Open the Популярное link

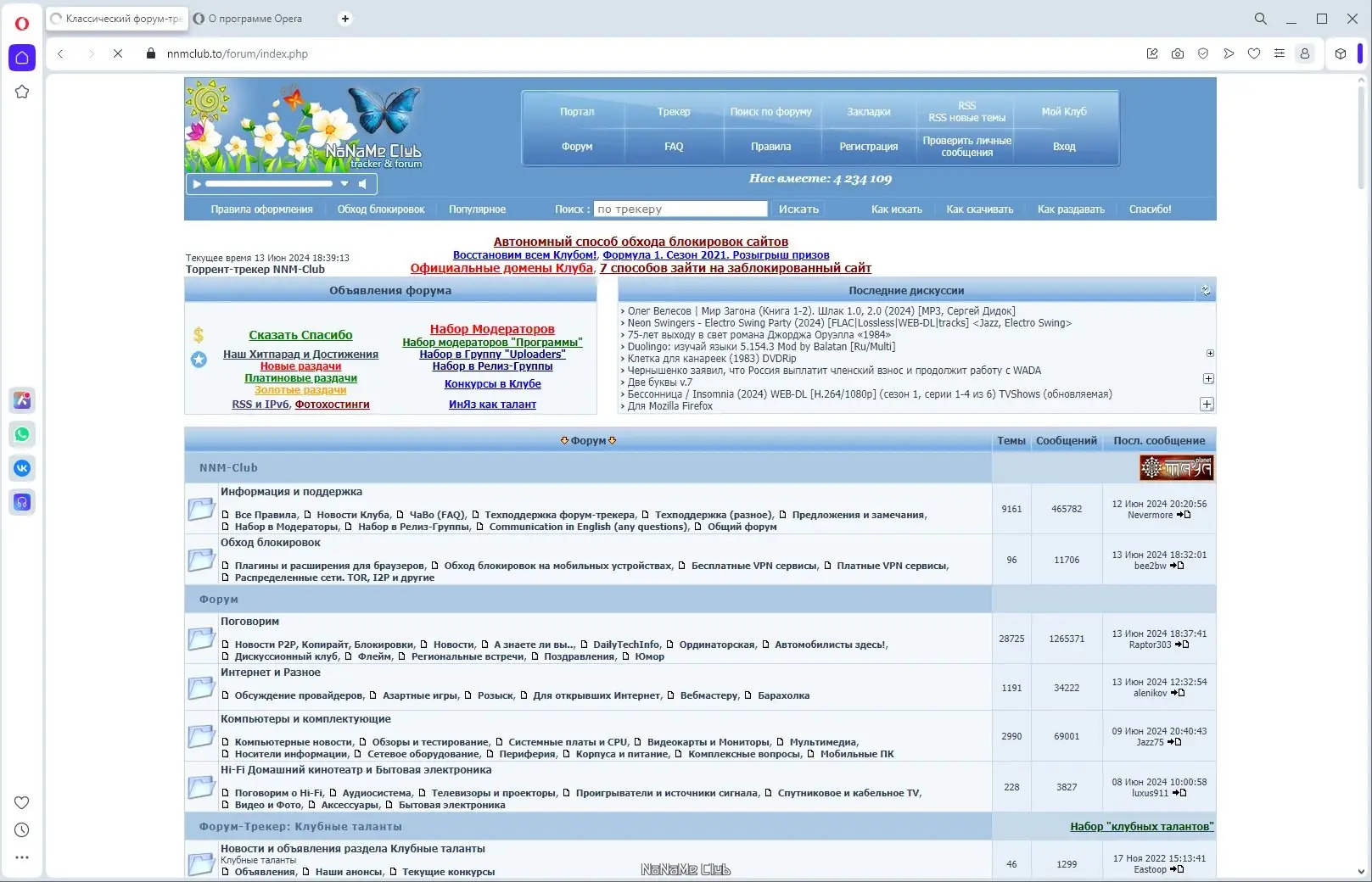coord(477,209)
